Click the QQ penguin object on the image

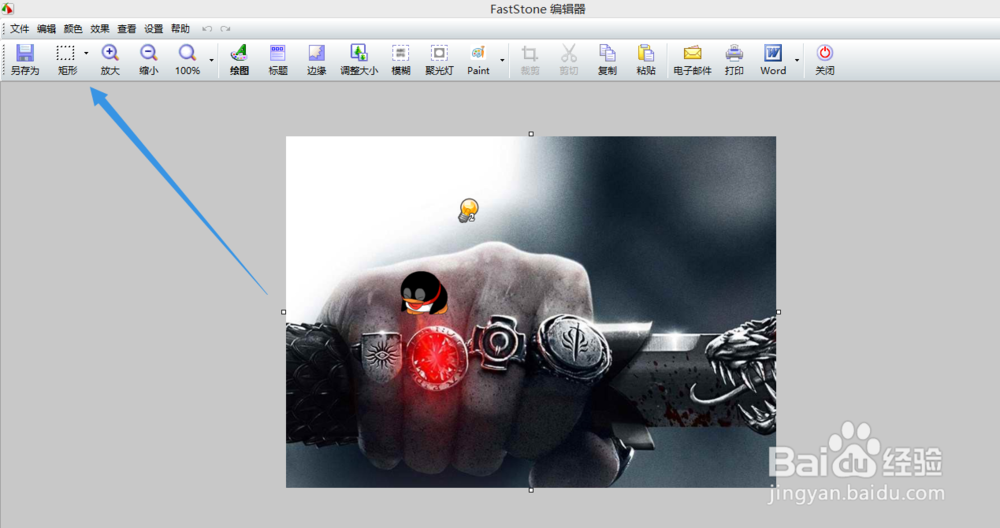[423, 293]
